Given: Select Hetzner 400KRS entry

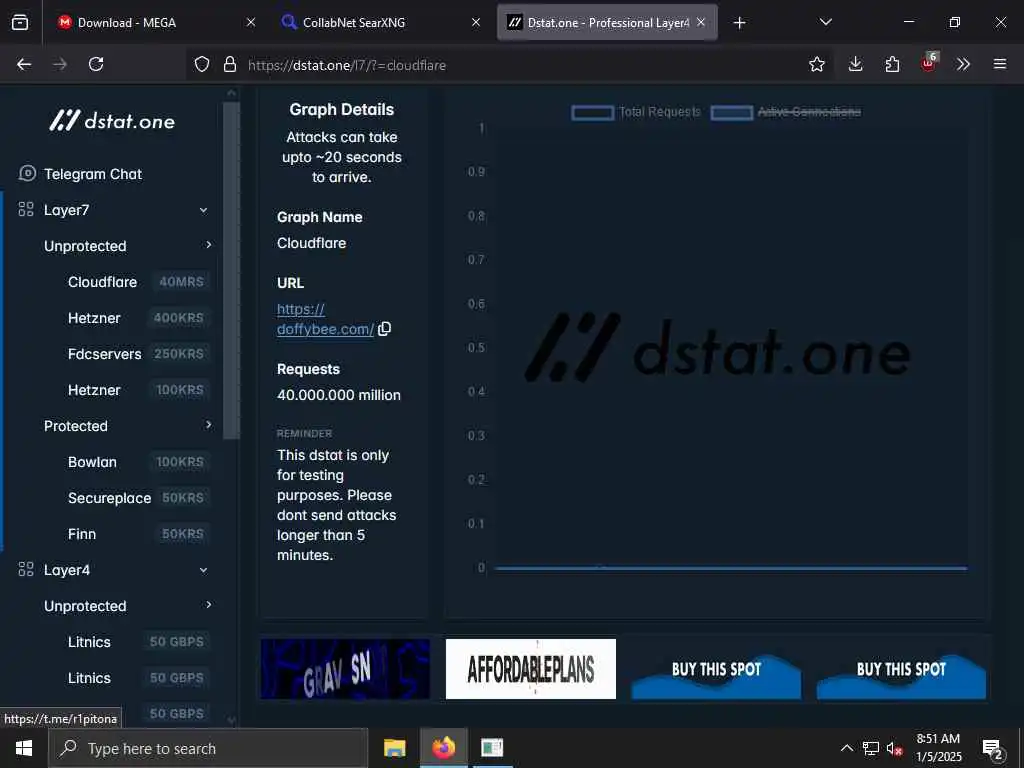Looking at the screenshot, I should (138, 318).
